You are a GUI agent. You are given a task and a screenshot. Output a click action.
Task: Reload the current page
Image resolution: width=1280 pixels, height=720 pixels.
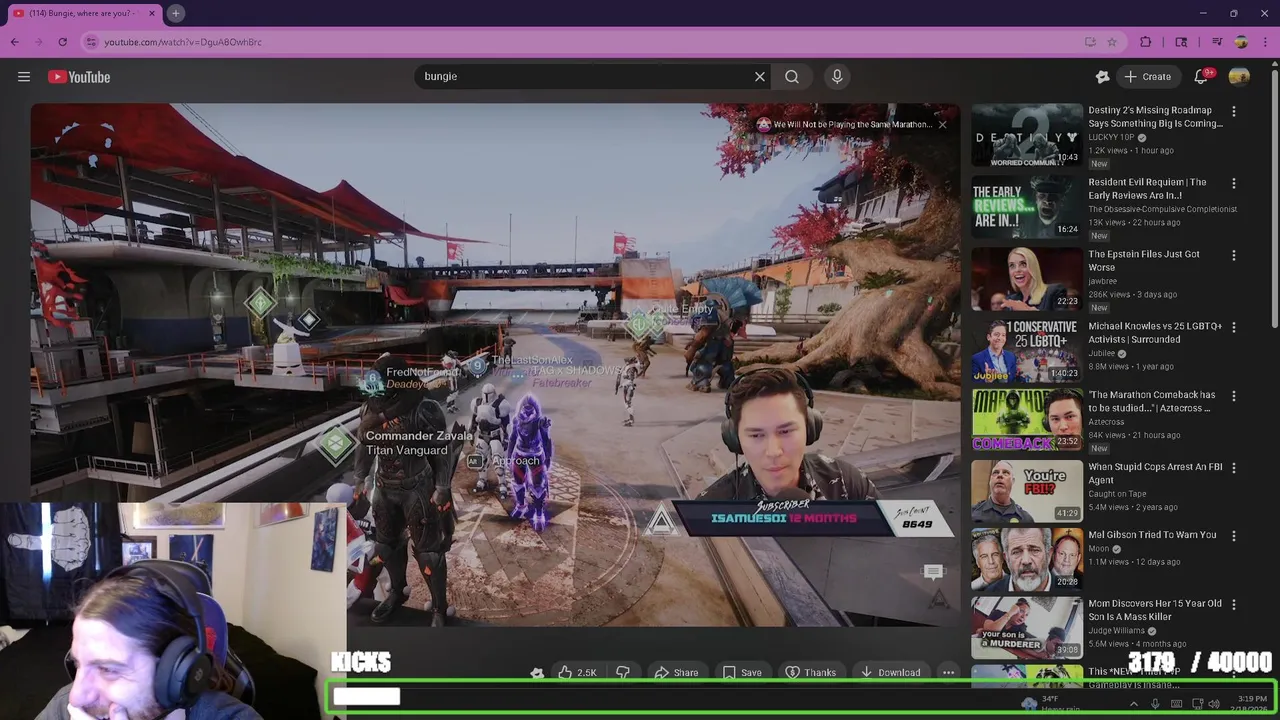pos(63,42)
